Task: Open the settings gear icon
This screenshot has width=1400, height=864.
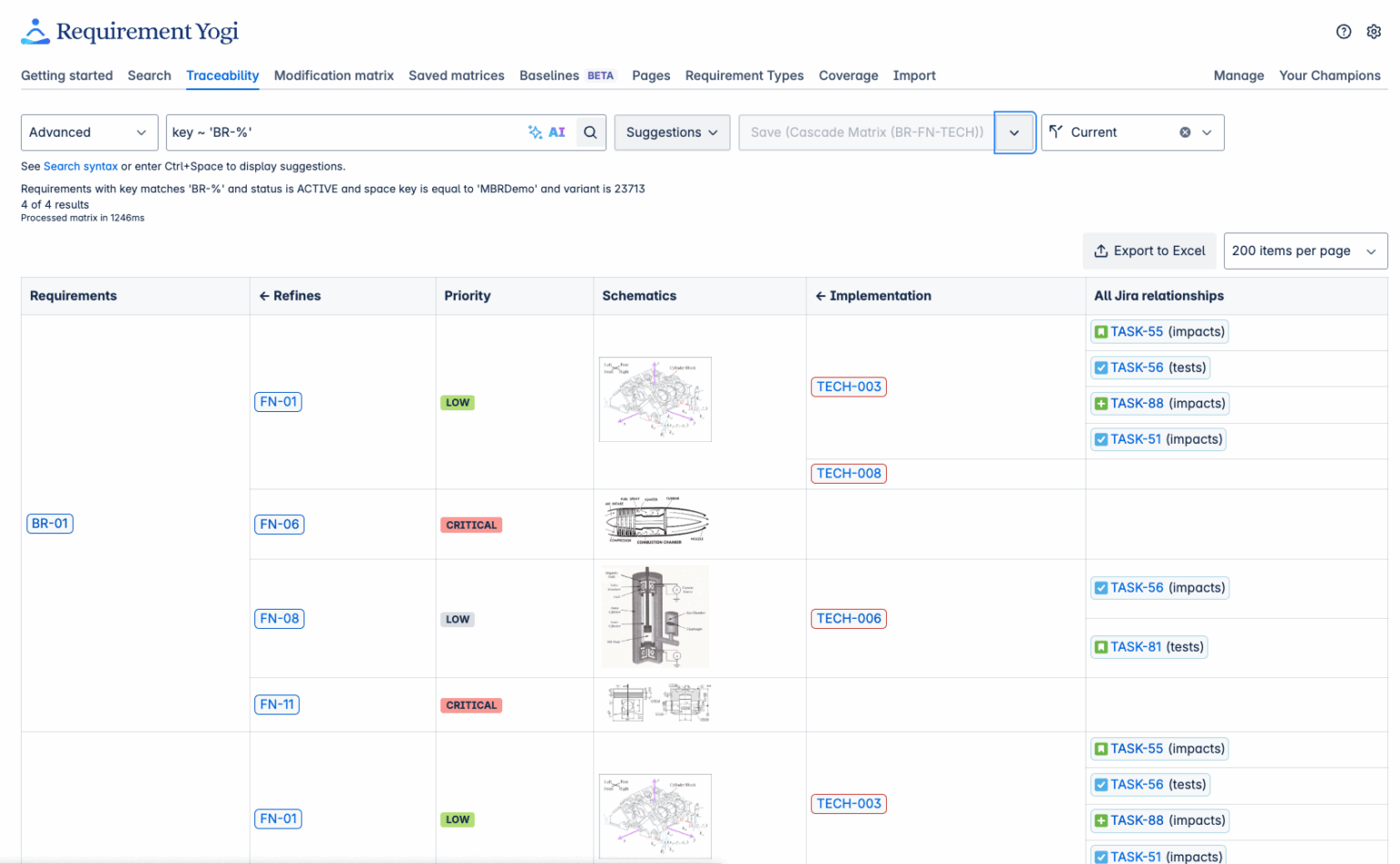Action: [1374, 31]
